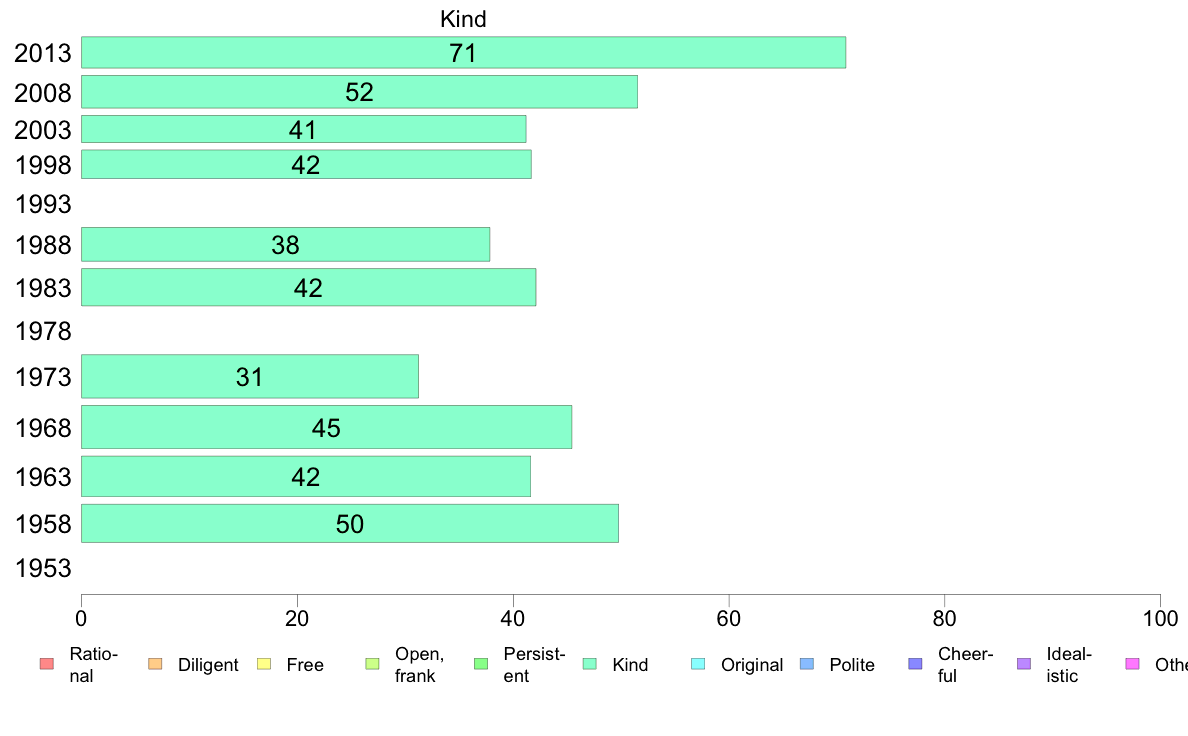The width and height of the screenshot is (1188, 736).
Task: Click the 1993 year axis label
Action: pos(43,204)
